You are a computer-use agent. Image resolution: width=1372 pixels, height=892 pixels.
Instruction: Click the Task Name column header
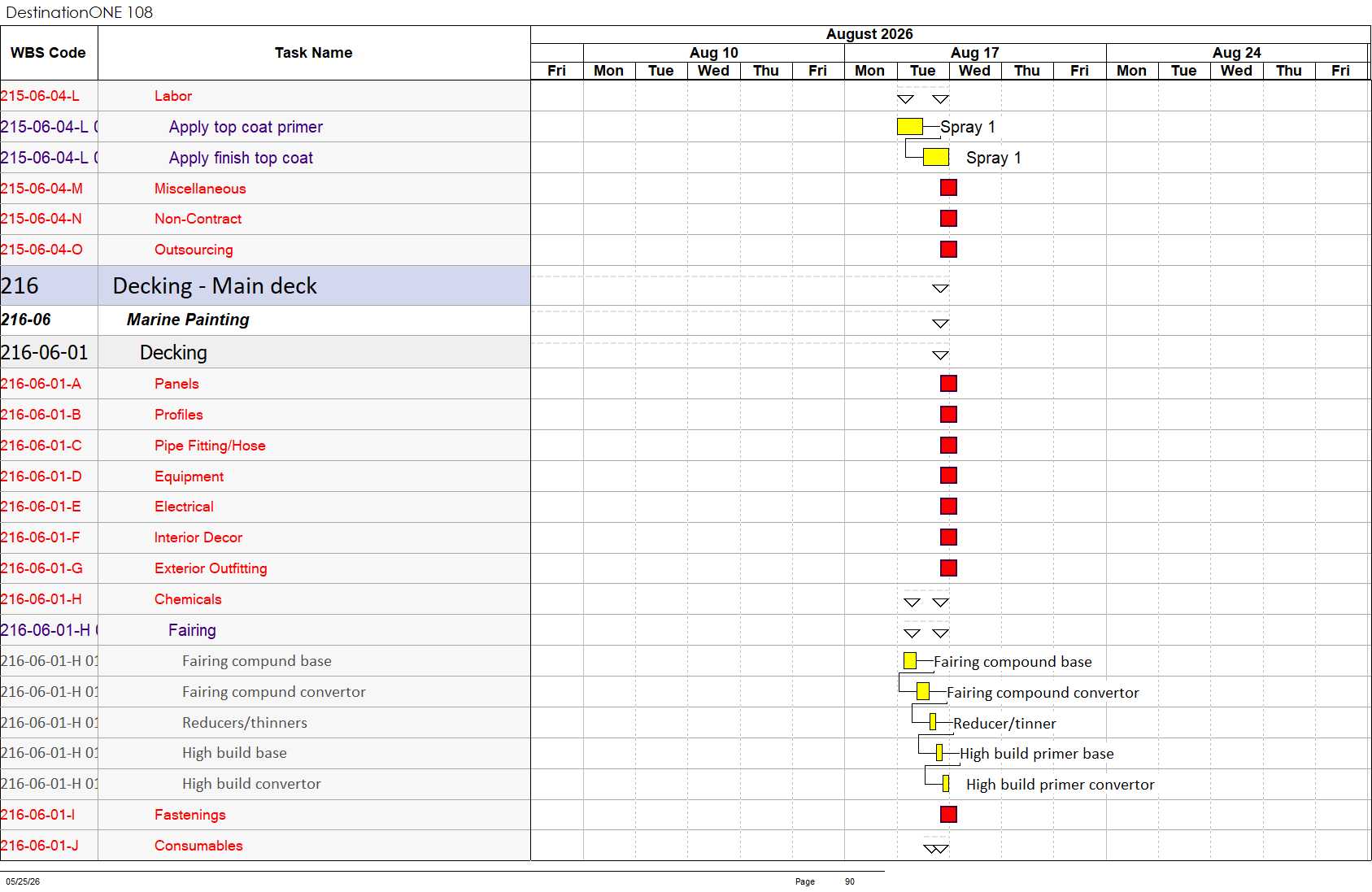[x=314, y=53]
